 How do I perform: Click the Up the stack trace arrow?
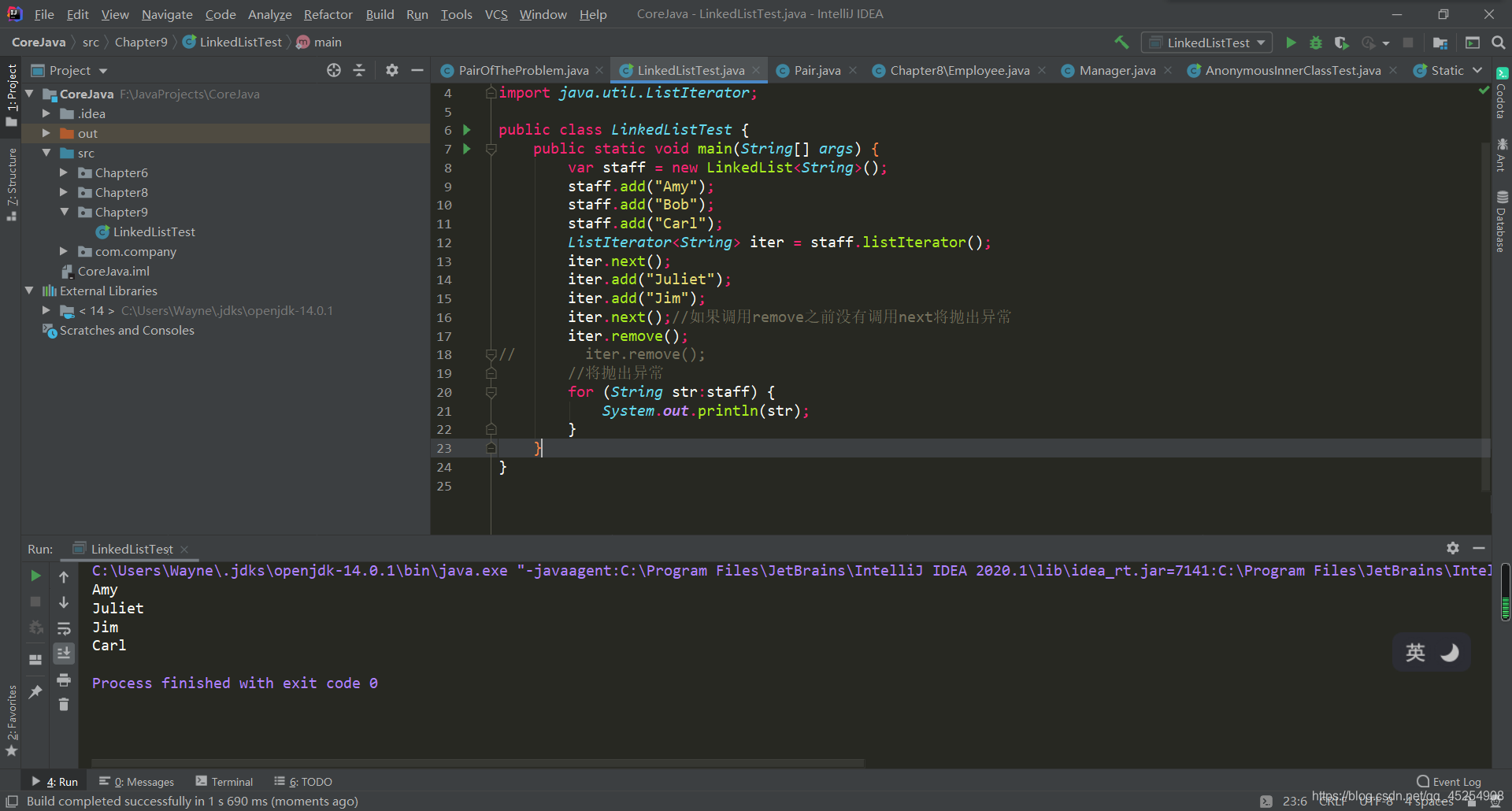(x=64, y=576)
